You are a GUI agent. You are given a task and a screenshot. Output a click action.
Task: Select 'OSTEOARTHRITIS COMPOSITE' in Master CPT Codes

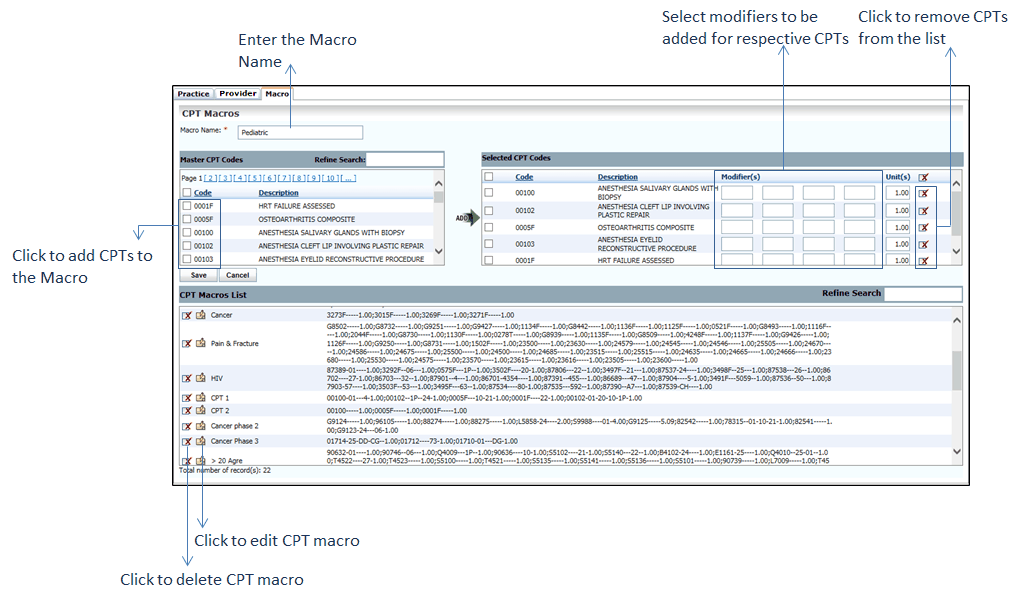307,219
